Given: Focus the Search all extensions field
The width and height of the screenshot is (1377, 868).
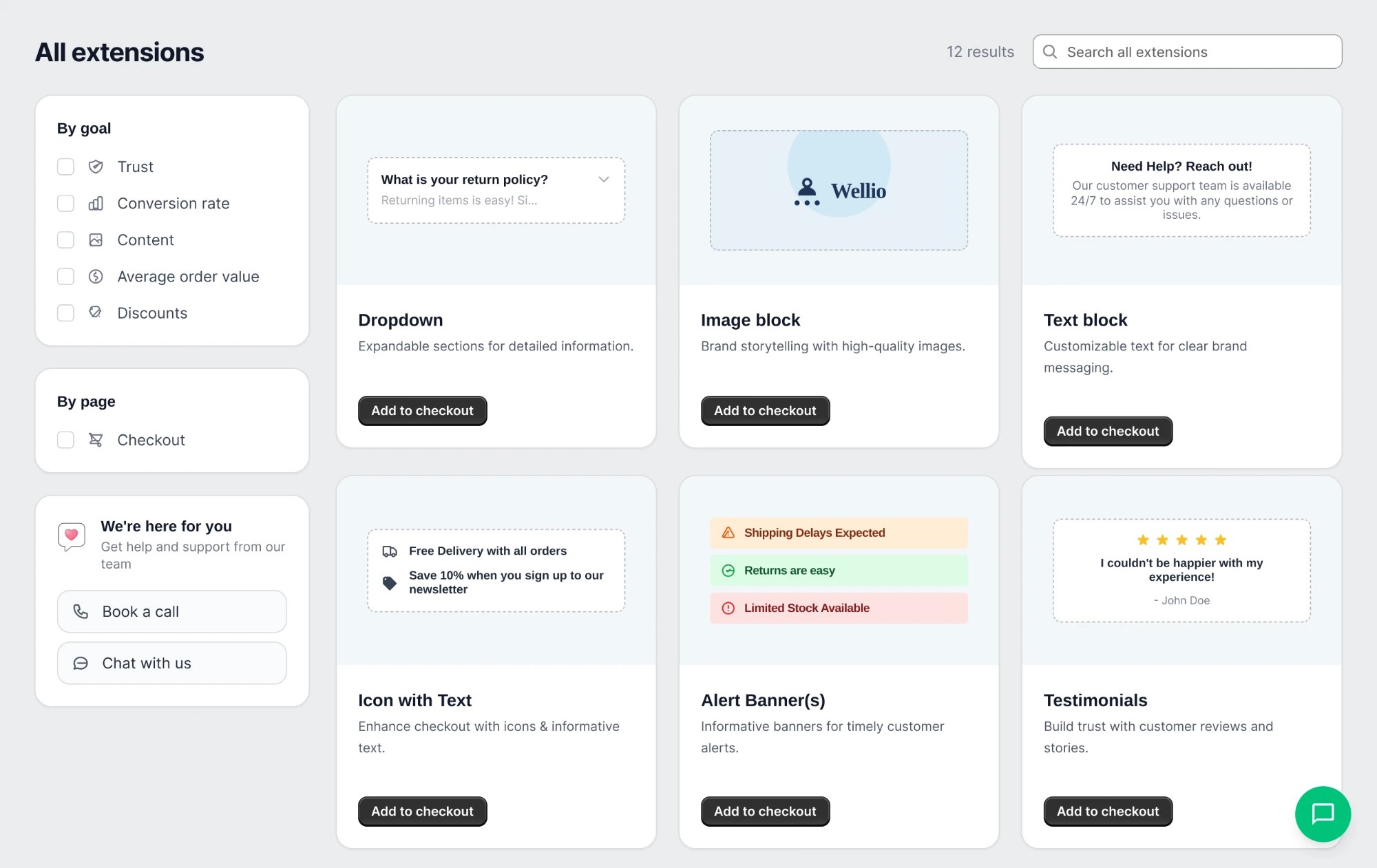Looking at the screenshot, I should [x=1188, y=52].
